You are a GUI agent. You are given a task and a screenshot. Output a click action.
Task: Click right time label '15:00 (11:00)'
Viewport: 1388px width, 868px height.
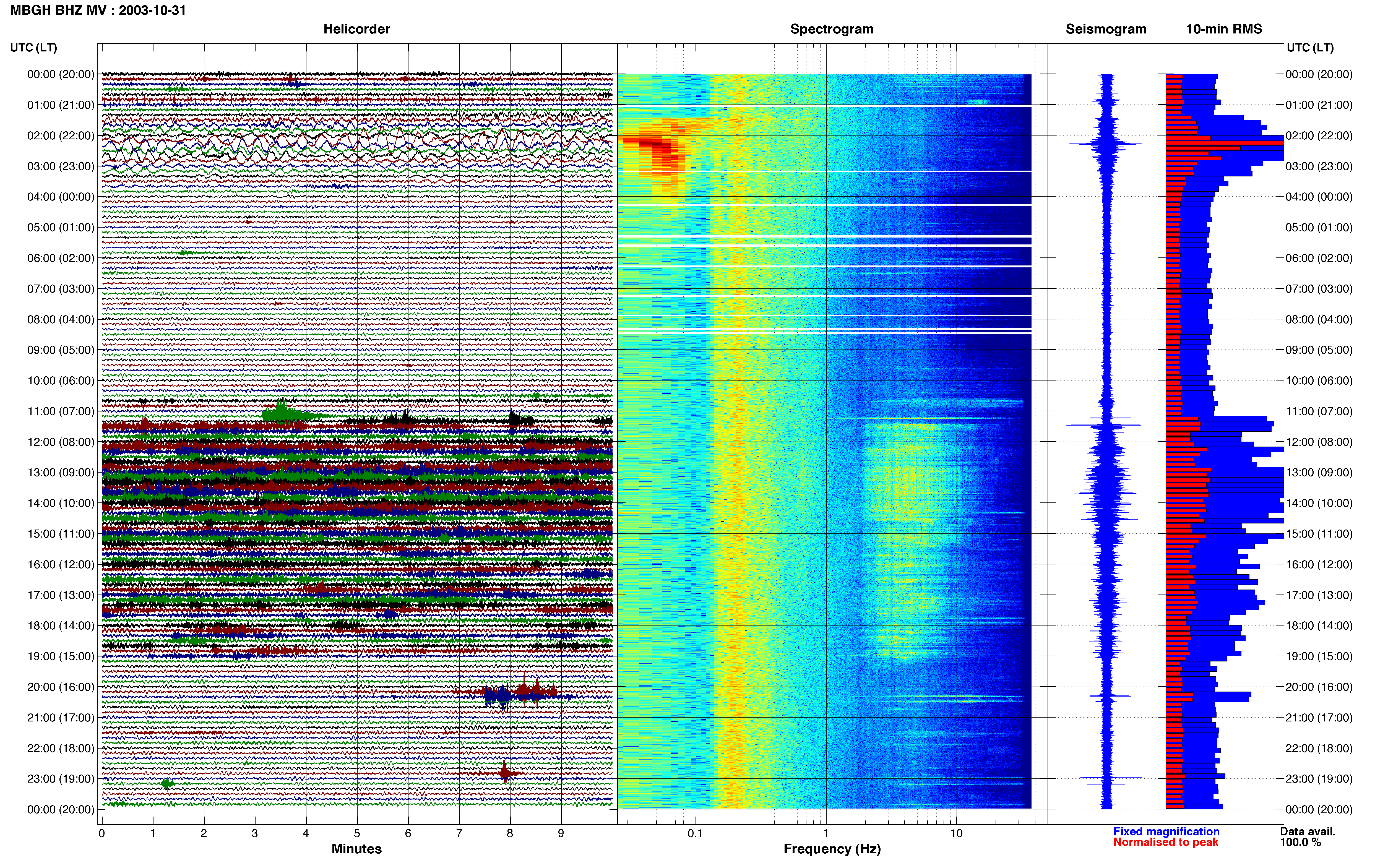pos(1319,534)
